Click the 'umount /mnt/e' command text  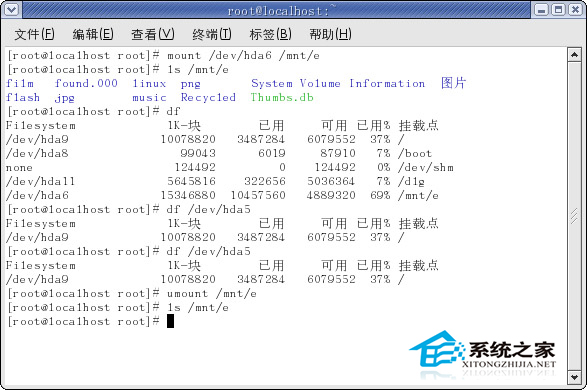(212, 293)
